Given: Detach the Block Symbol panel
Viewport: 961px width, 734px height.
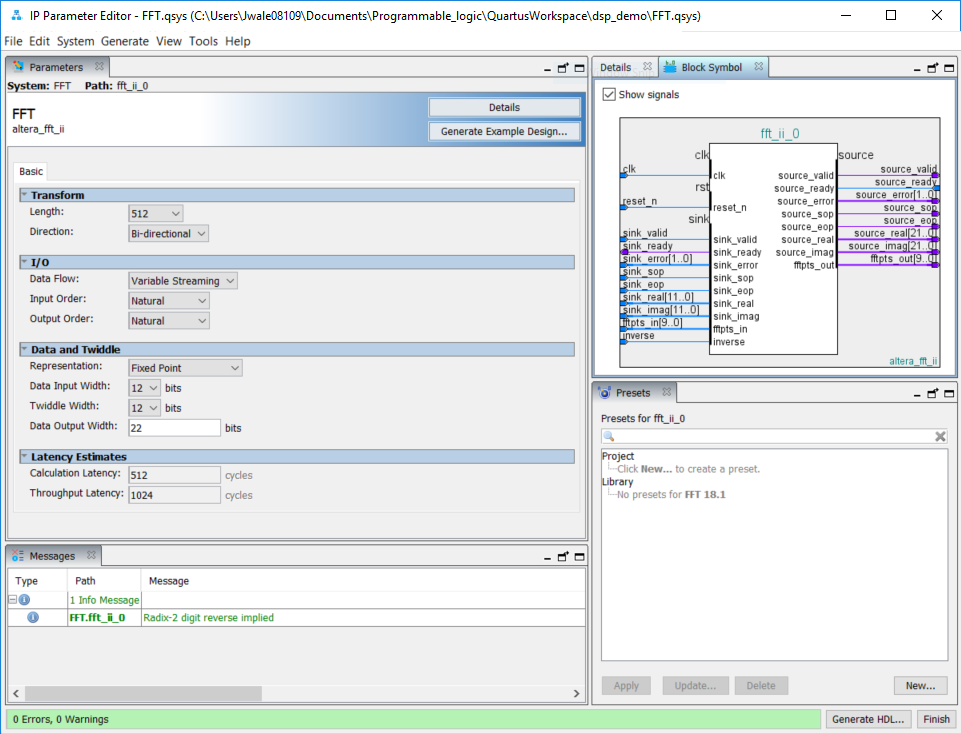Looking at the screenshot, I should click(x=932, y=68).
